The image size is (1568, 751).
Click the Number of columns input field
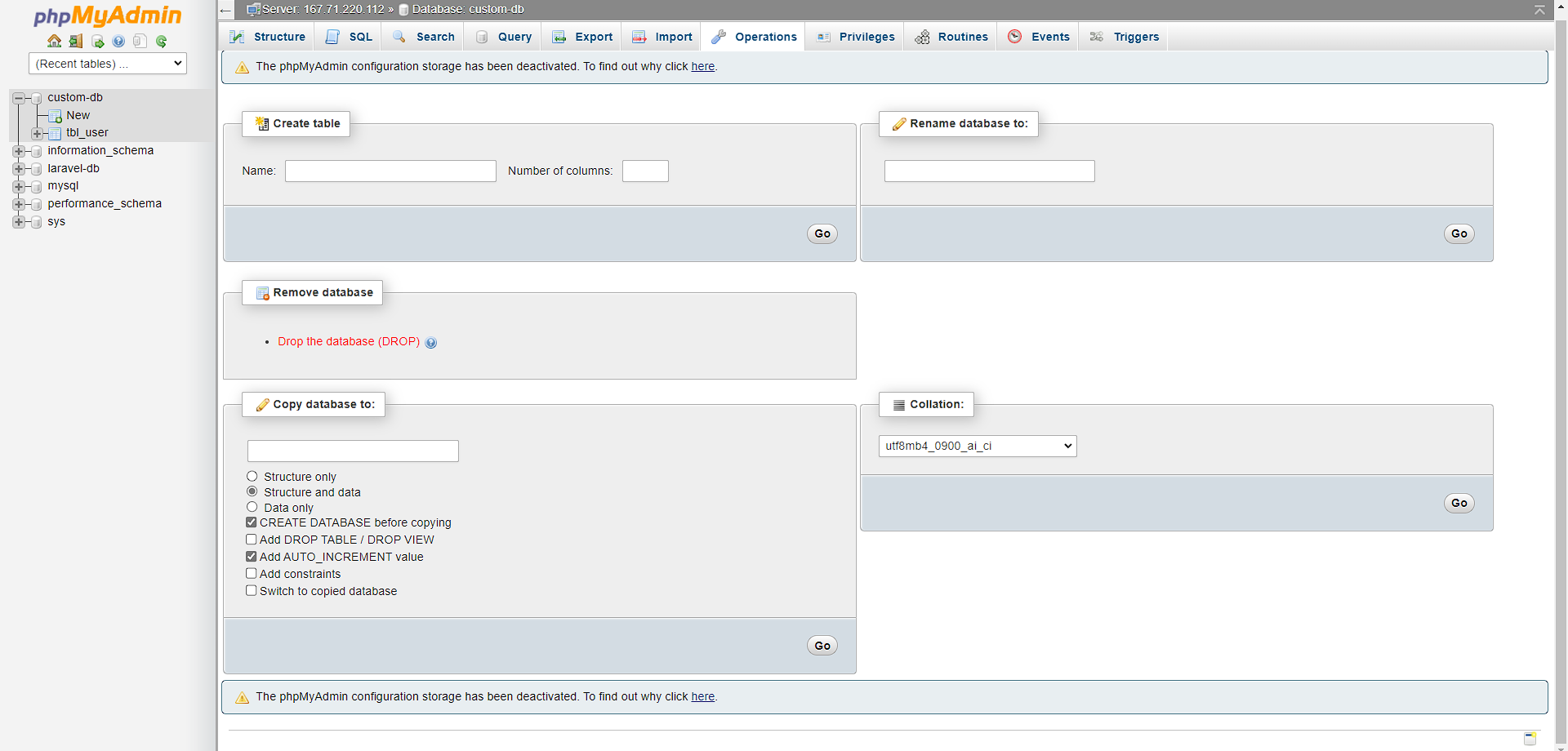click(645, 171)
